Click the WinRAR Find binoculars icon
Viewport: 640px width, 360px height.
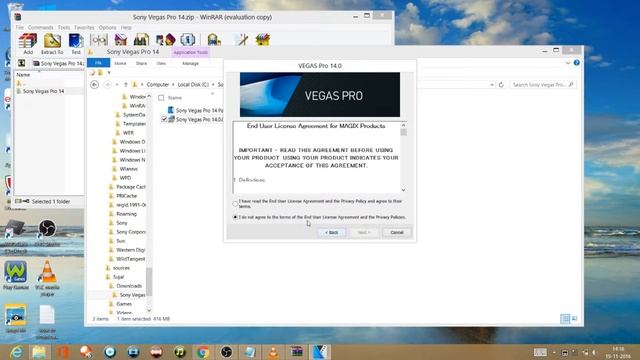141,40
